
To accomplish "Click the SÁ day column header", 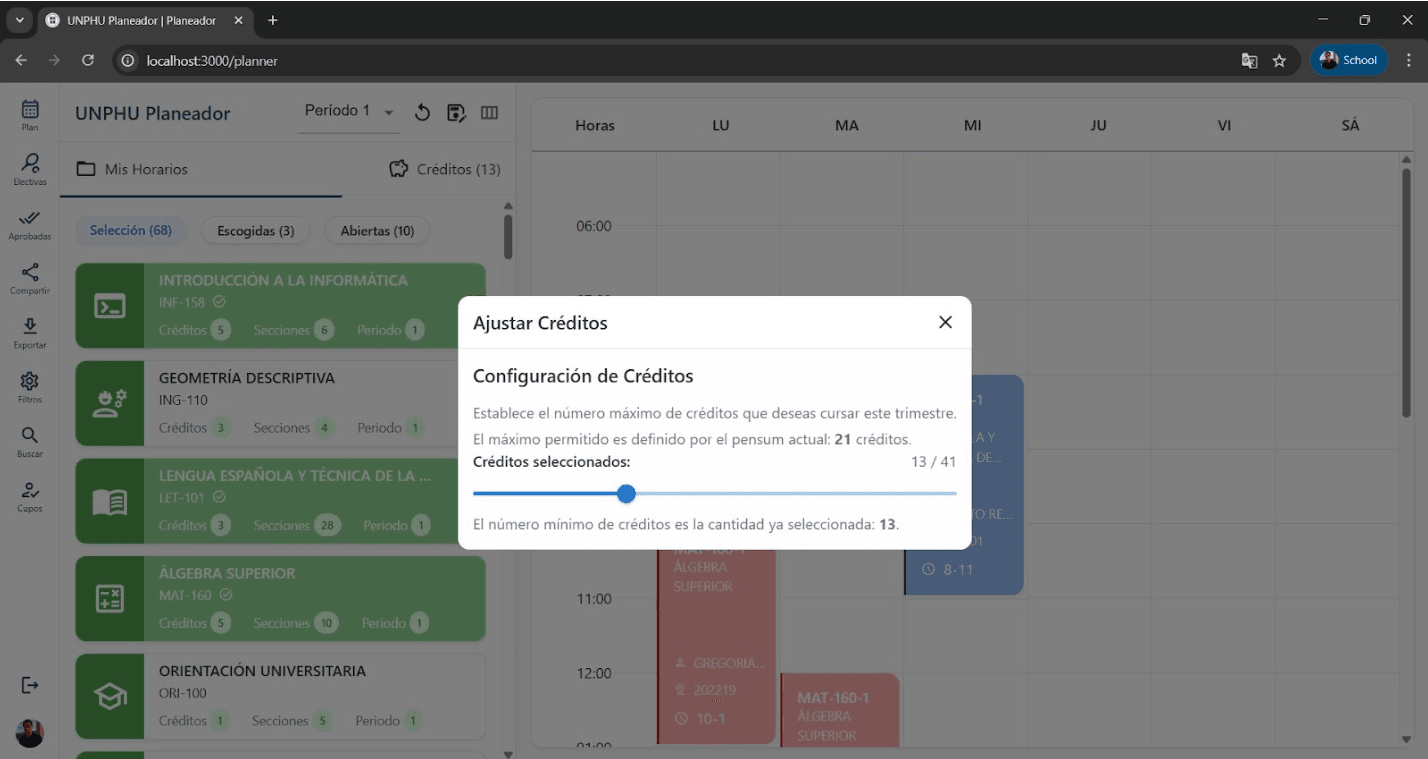I will [x=1351, y=125].
